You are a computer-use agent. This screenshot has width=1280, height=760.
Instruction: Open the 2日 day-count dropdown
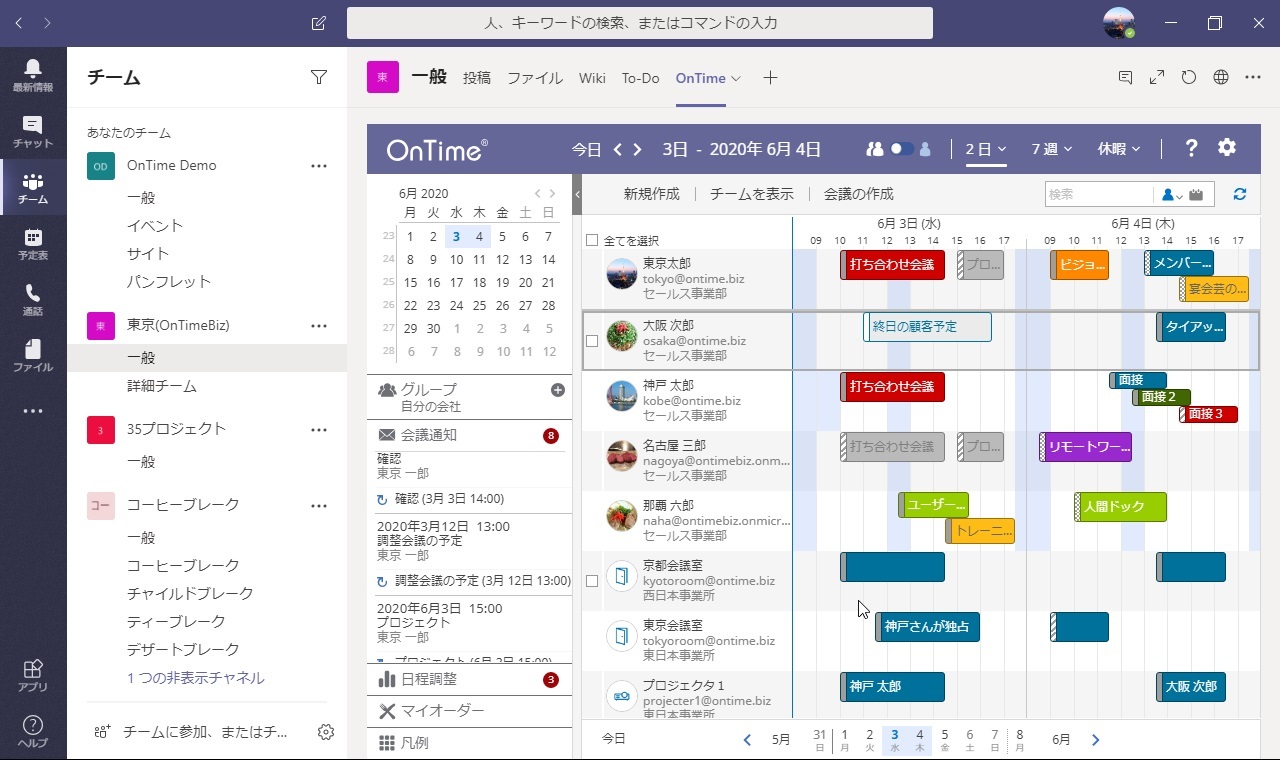coord(986,149)
